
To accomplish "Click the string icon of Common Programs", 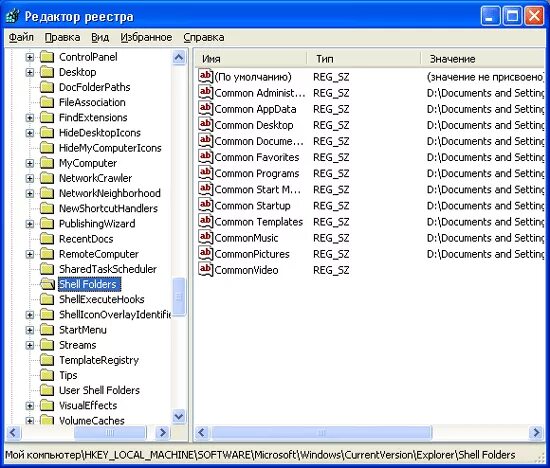I will click(206, 173).
